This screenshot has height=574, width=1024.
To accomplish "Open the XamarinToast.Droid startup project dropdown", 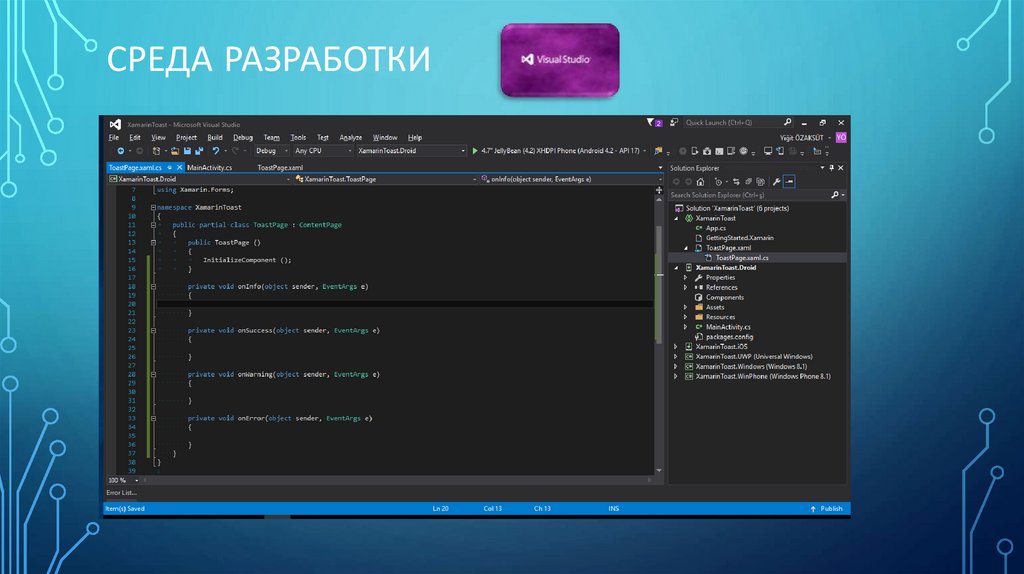I will (x=411, y=151).
